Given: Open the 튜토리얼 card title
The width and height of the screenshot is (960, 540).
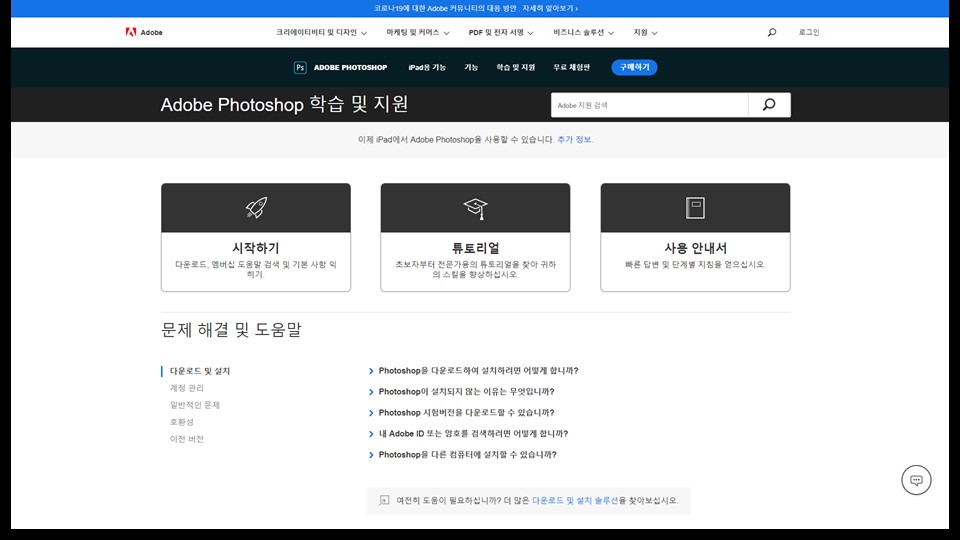Looking at the screenshot, I should point(475,248).
